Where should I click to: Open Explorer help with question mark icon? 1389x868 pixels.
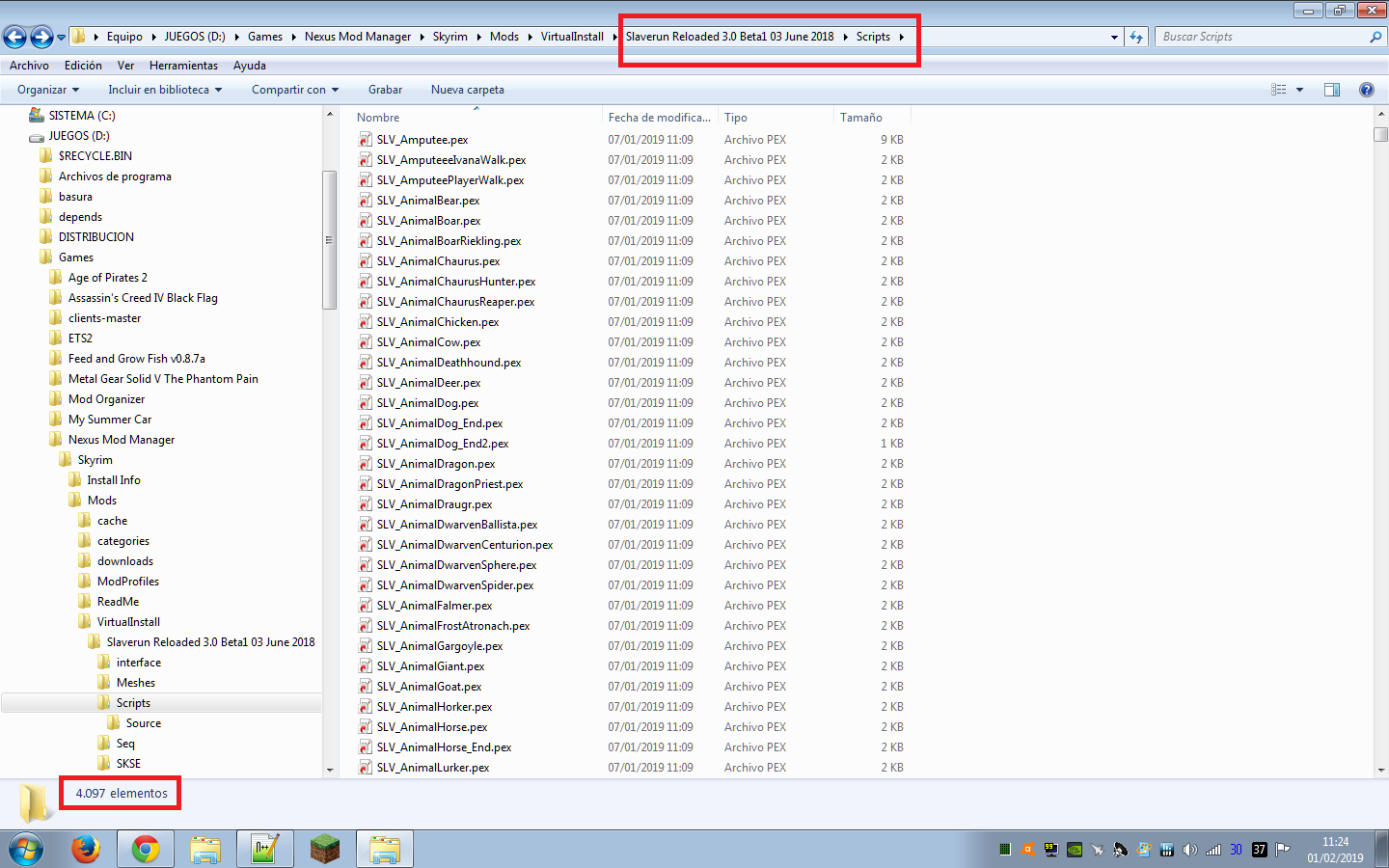pyautogui.click(x=1366, y=90)
